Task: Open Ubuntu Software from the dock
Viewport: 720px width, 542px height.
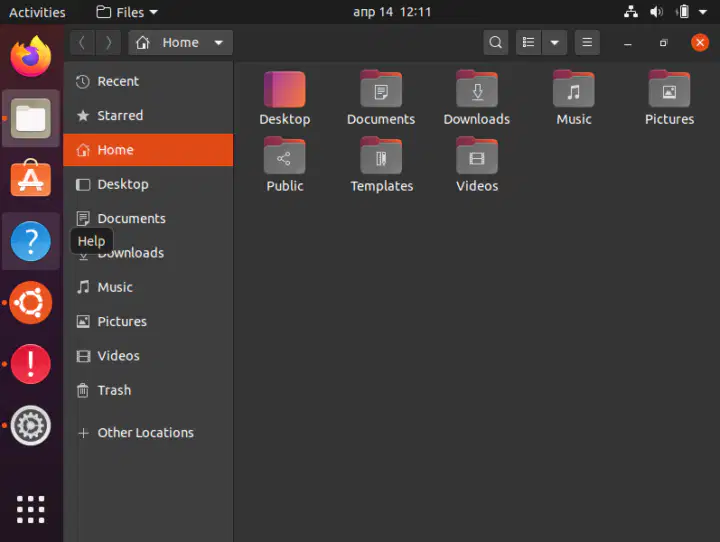Action: pyautogui.click(x=31, y=178)
